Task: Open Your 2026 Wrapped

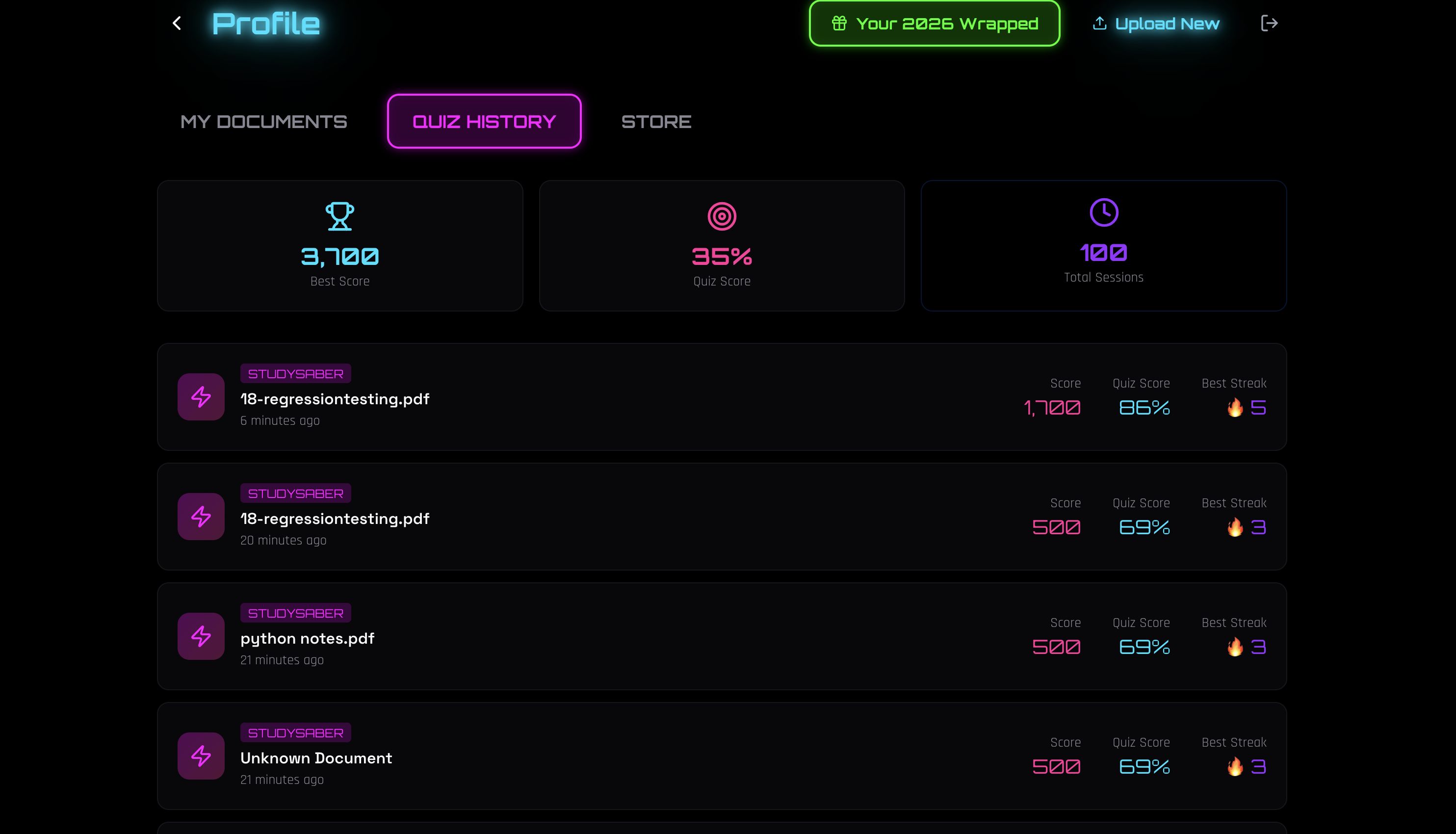Action: 934,24
